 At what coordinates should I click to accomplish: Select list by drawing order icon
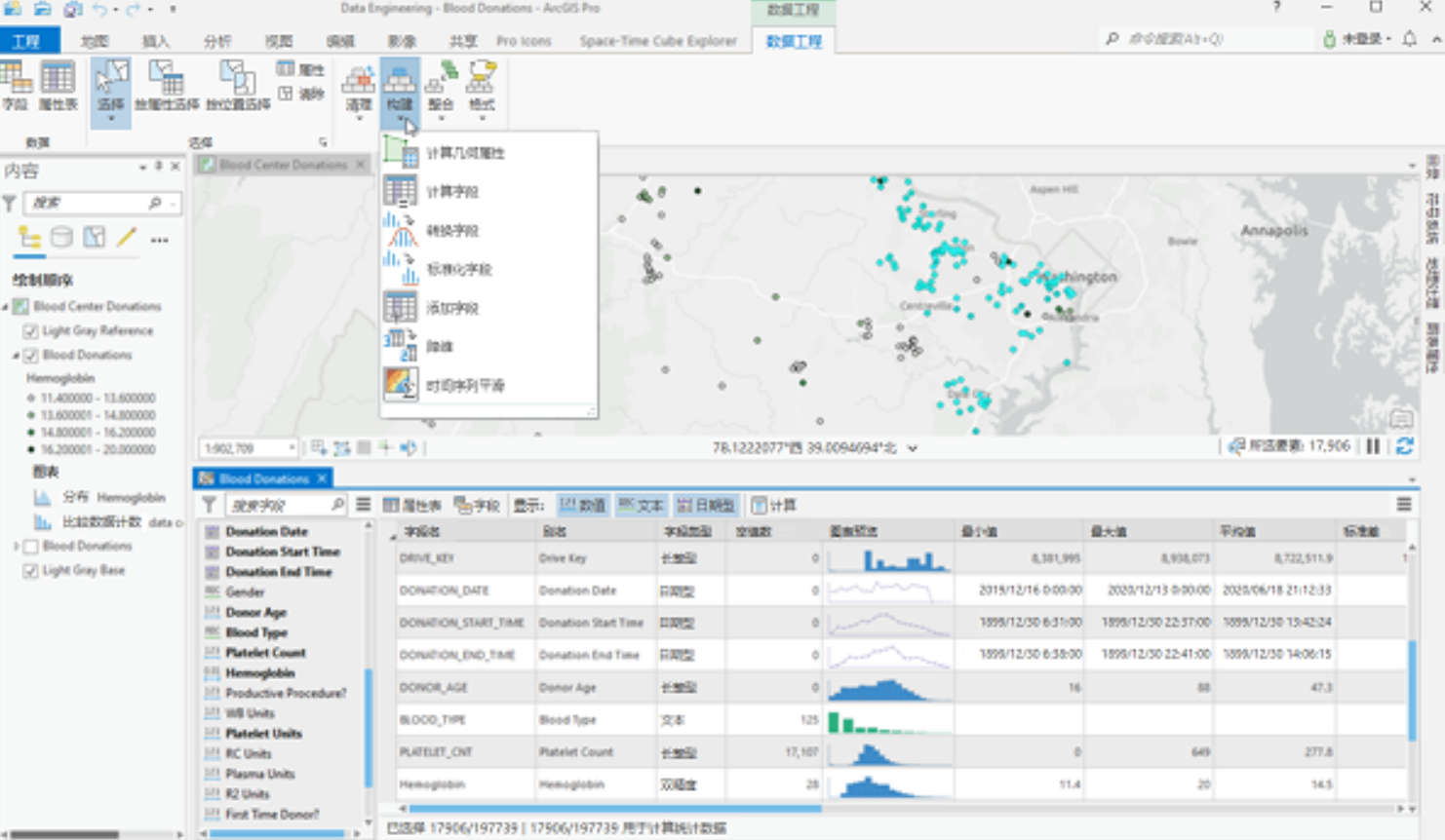29,238
